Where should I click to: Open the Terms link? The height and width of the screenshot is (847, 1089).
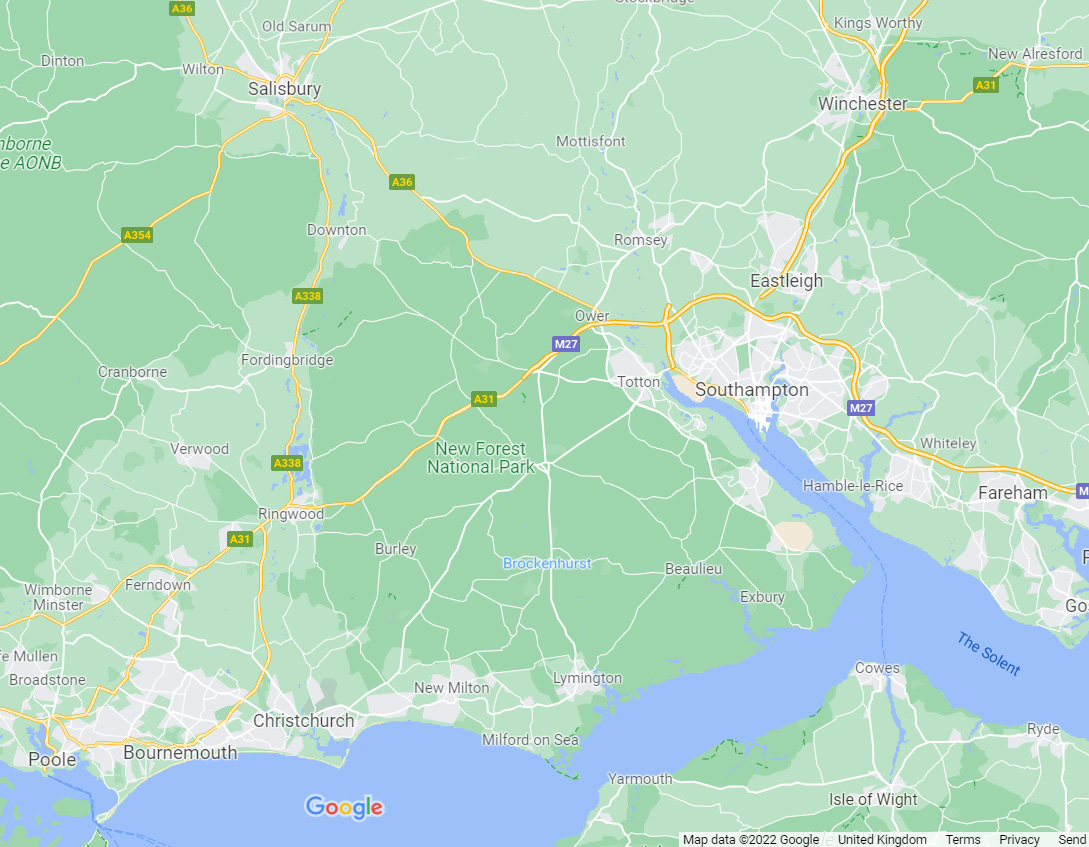(x=963, y=839)
